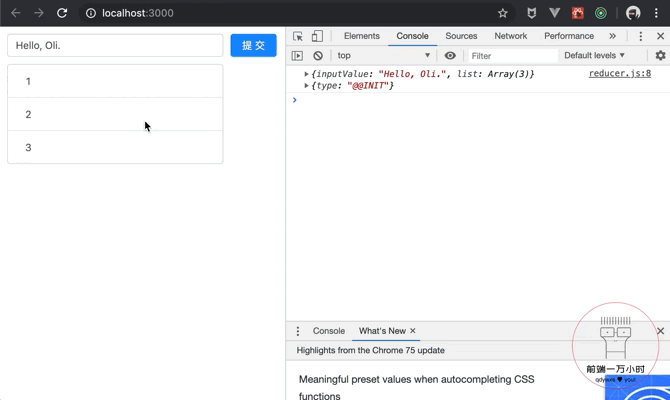Open the red browser extension icon
Image resolution: width=670 pixels, height=400 pixels.
pos(578,13)
